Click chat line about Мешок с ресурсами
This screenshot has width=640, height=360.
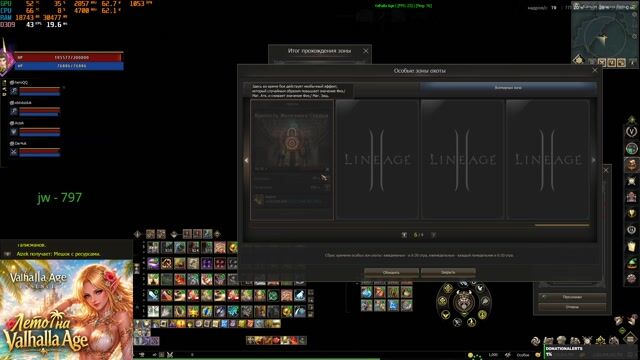point(58,254)
